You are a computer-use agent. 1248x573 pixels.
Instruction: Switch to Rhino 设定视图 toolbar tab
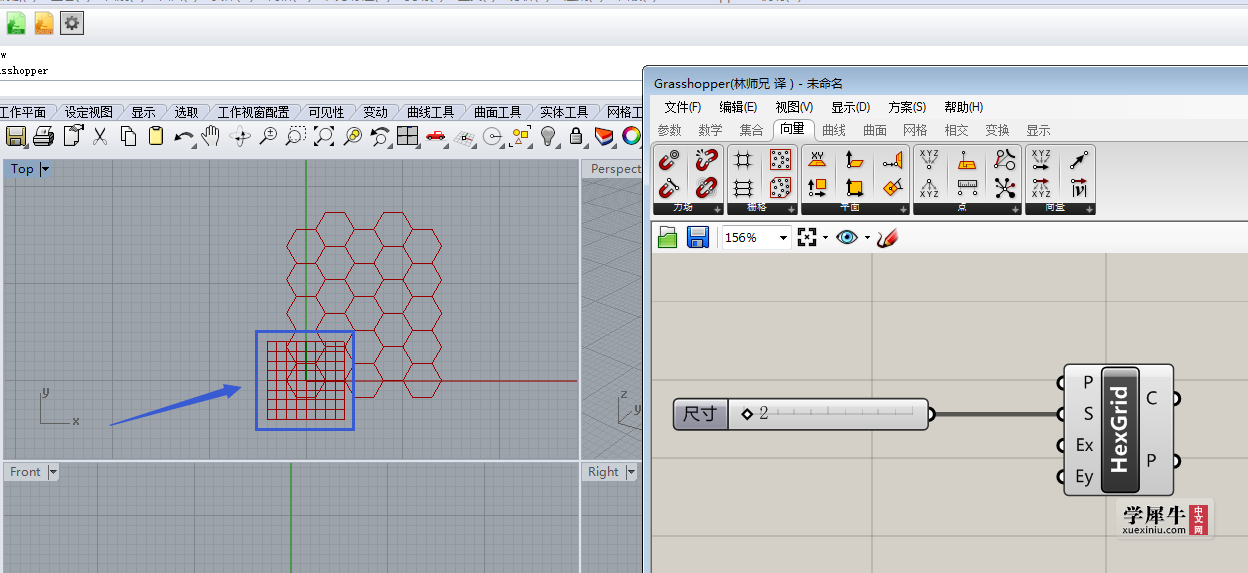[89, 112]
